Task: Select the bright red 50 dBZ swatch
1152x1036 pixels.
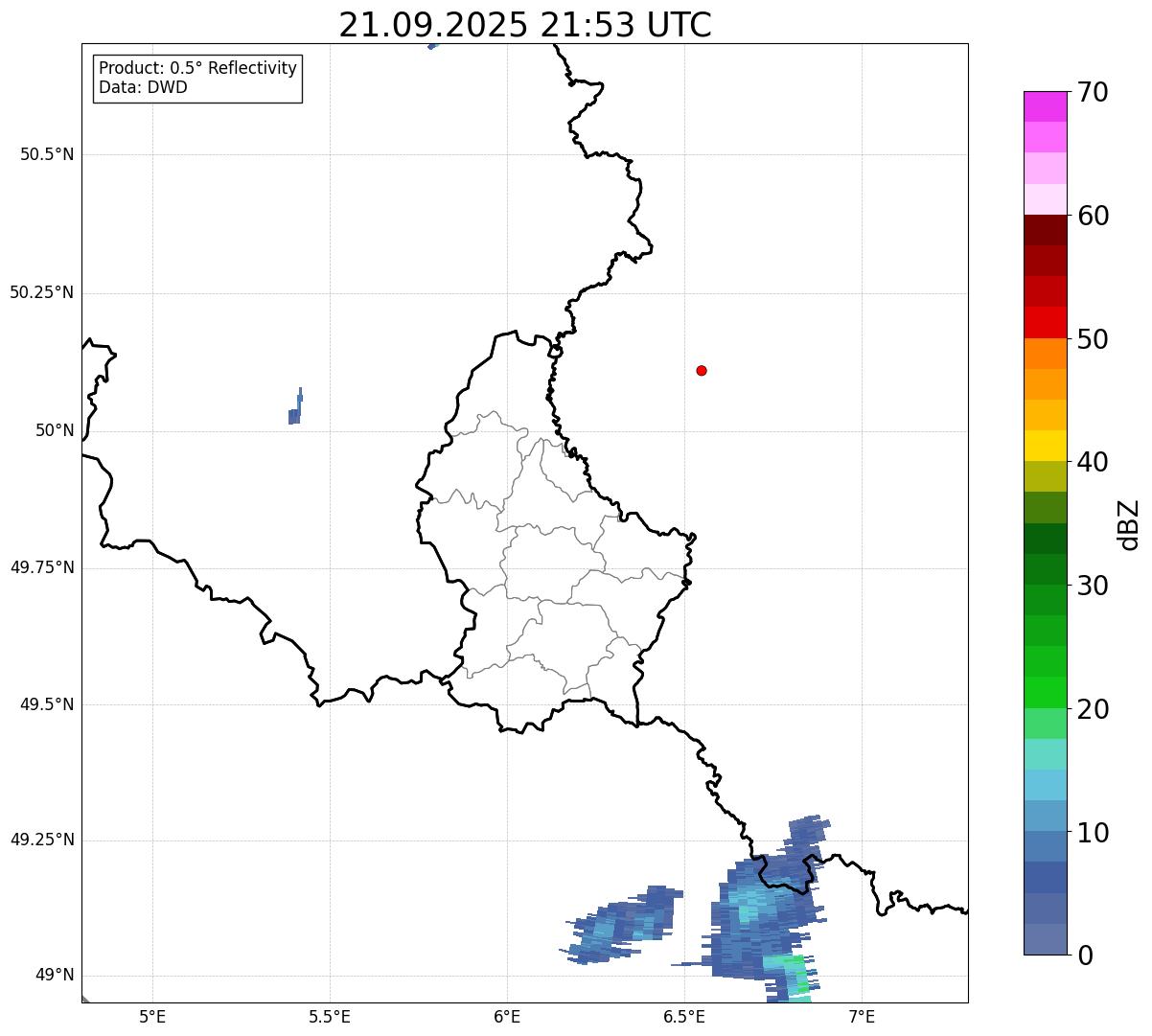Action: coord(1045,322)
